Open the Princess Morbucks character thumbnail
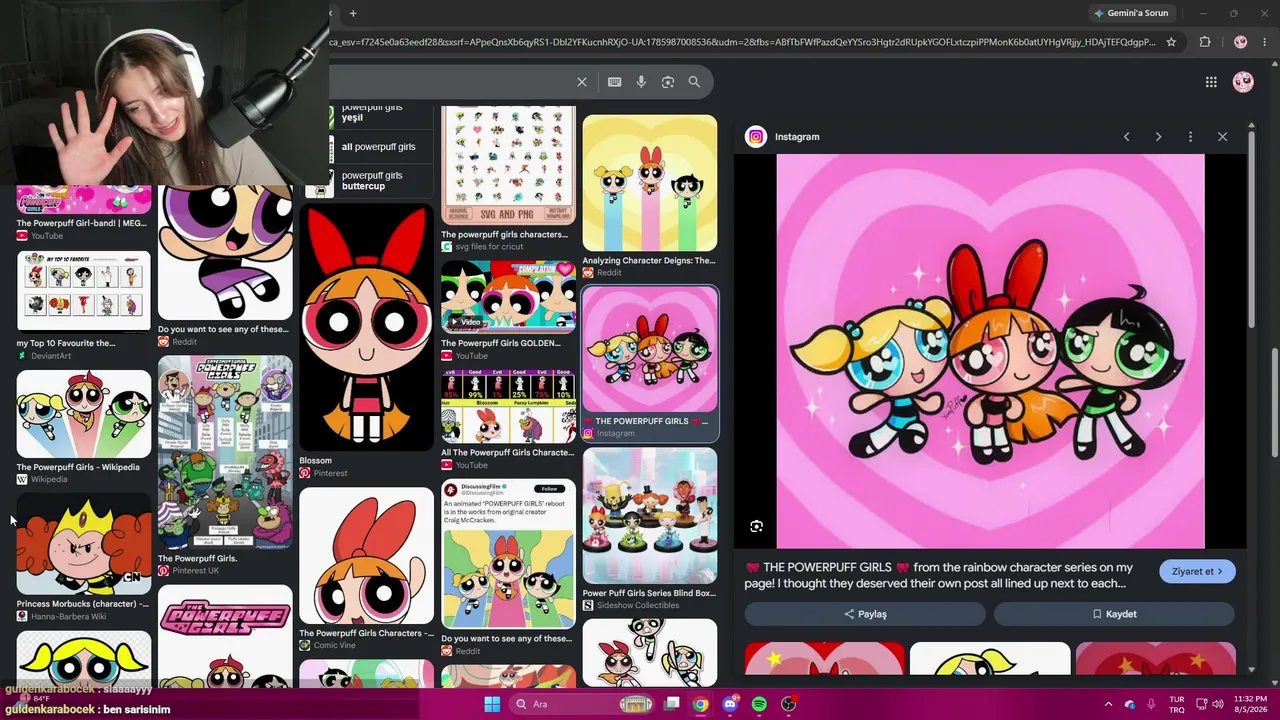 [x=84, y=545]
